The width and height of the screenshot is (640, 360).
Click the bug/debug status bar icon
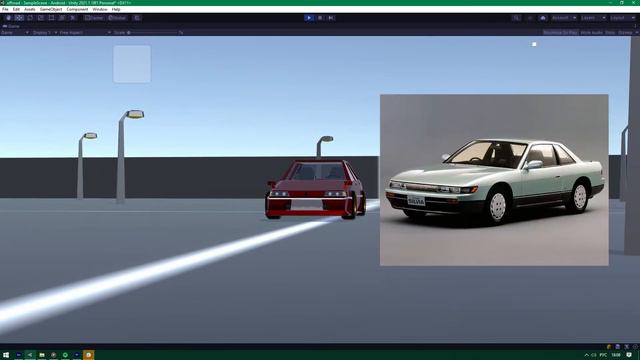point(609,347)
